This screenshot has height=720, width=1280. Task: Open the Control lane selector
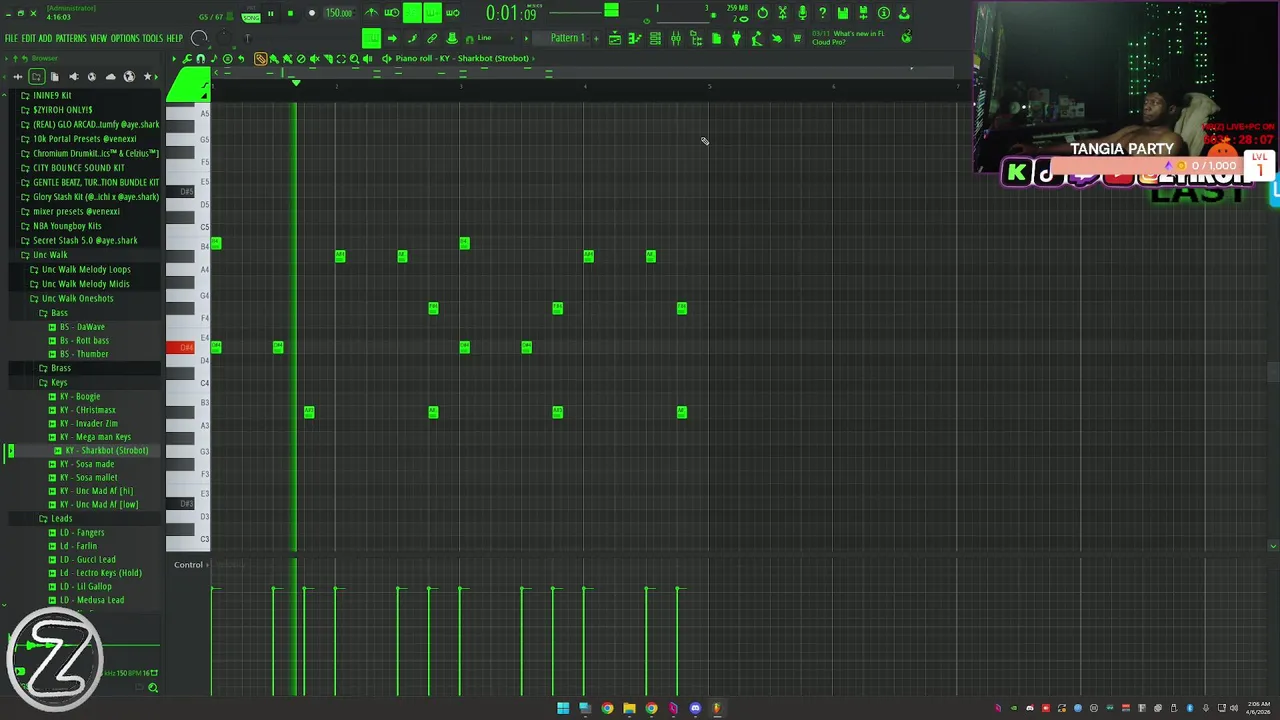click(190, 565)
